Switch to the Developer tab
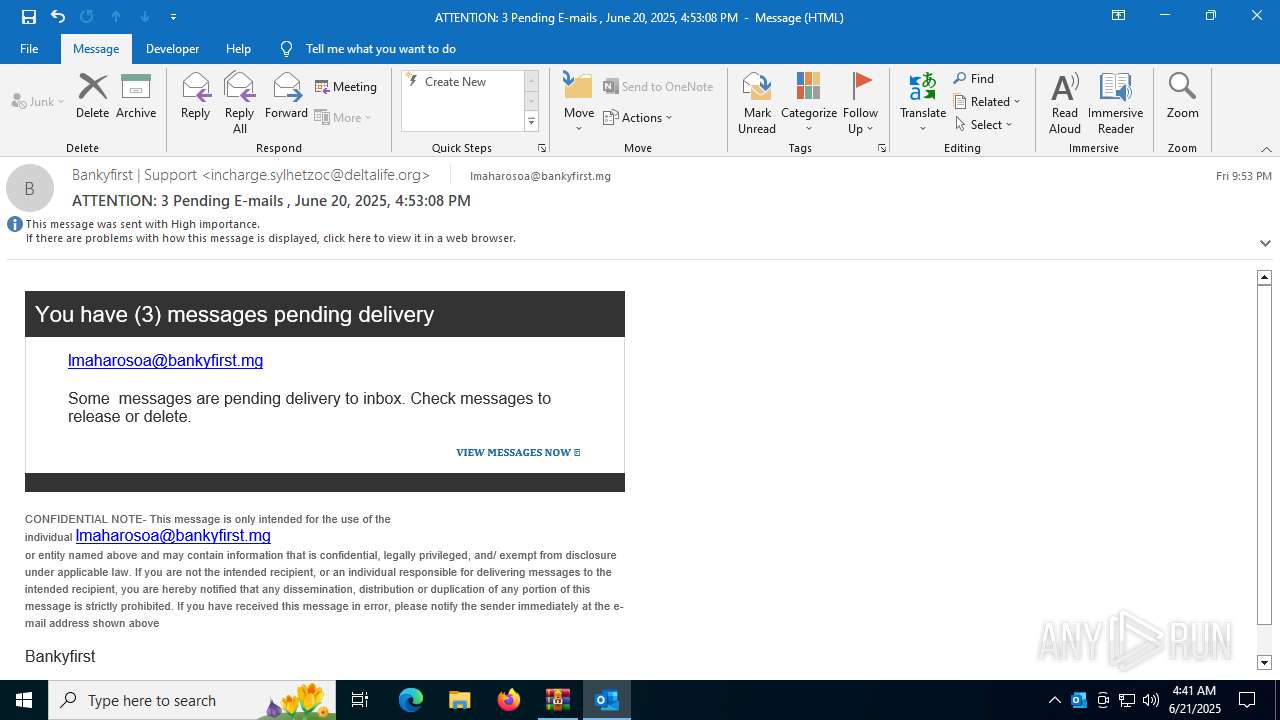Viewport: 1280px width, 720px height. pos(172,49)
